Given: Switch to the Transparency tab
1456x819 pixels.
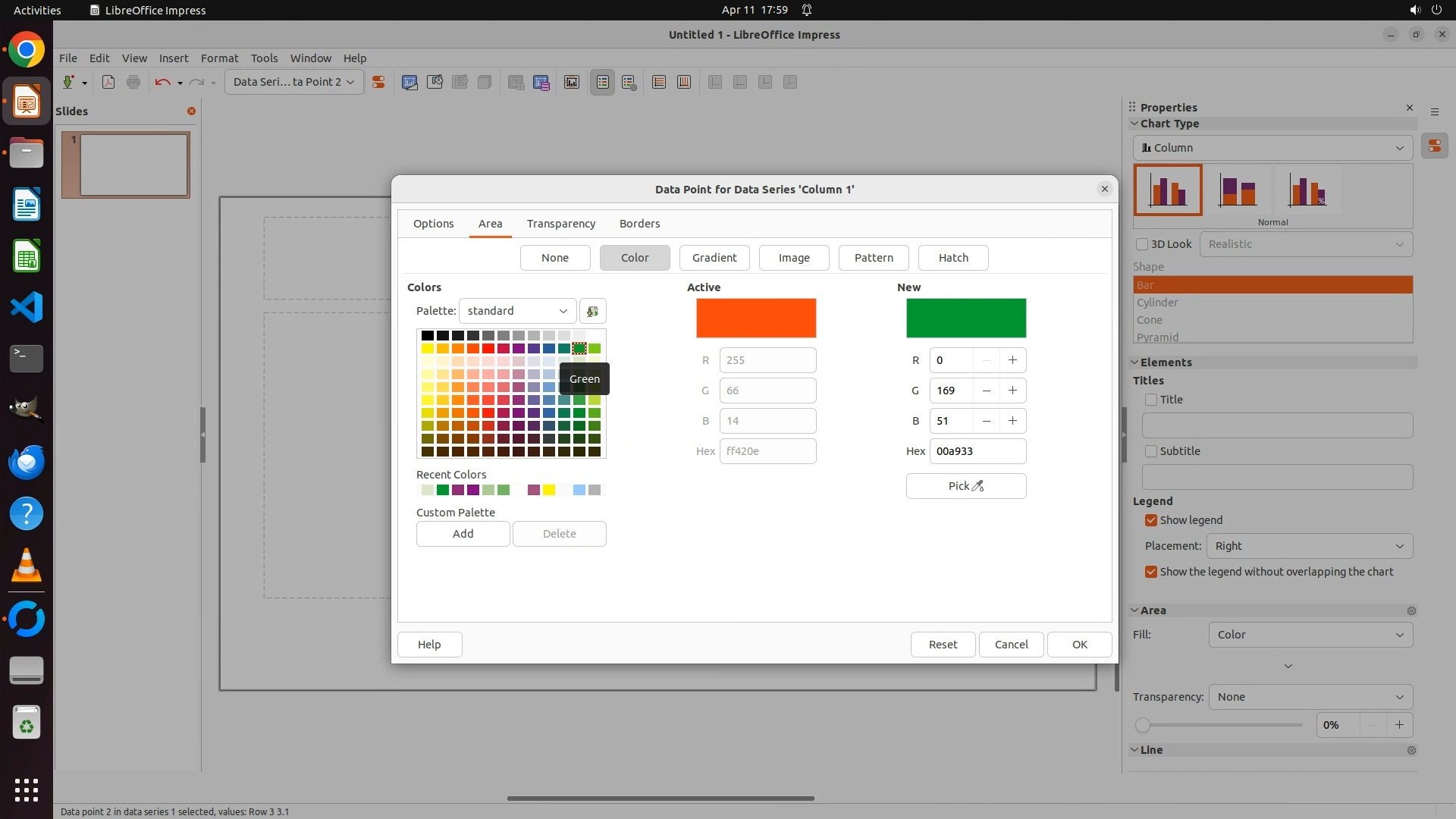Looking at the screenshot, I should [561, 224].
